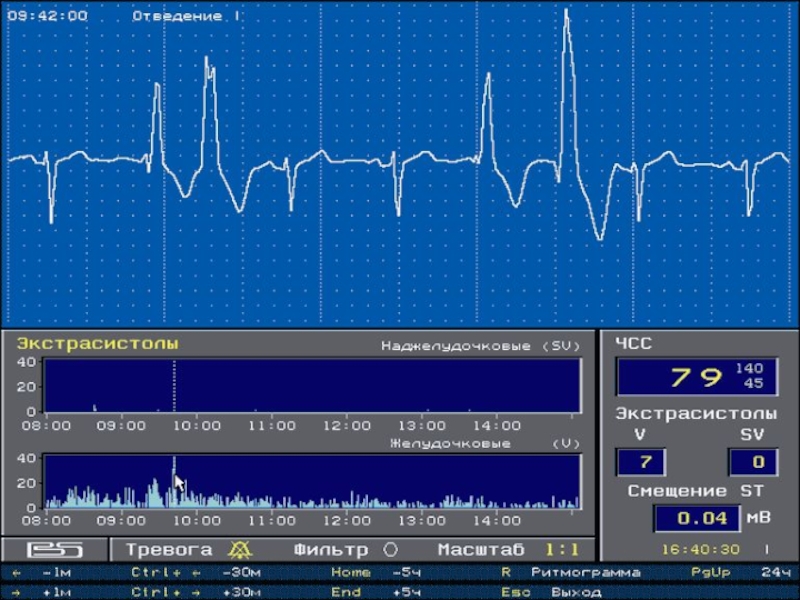The height and width of the screenshot is (600, 800).
Task: Click the PS logo in the bottom bar
Action: pos(55,549)
